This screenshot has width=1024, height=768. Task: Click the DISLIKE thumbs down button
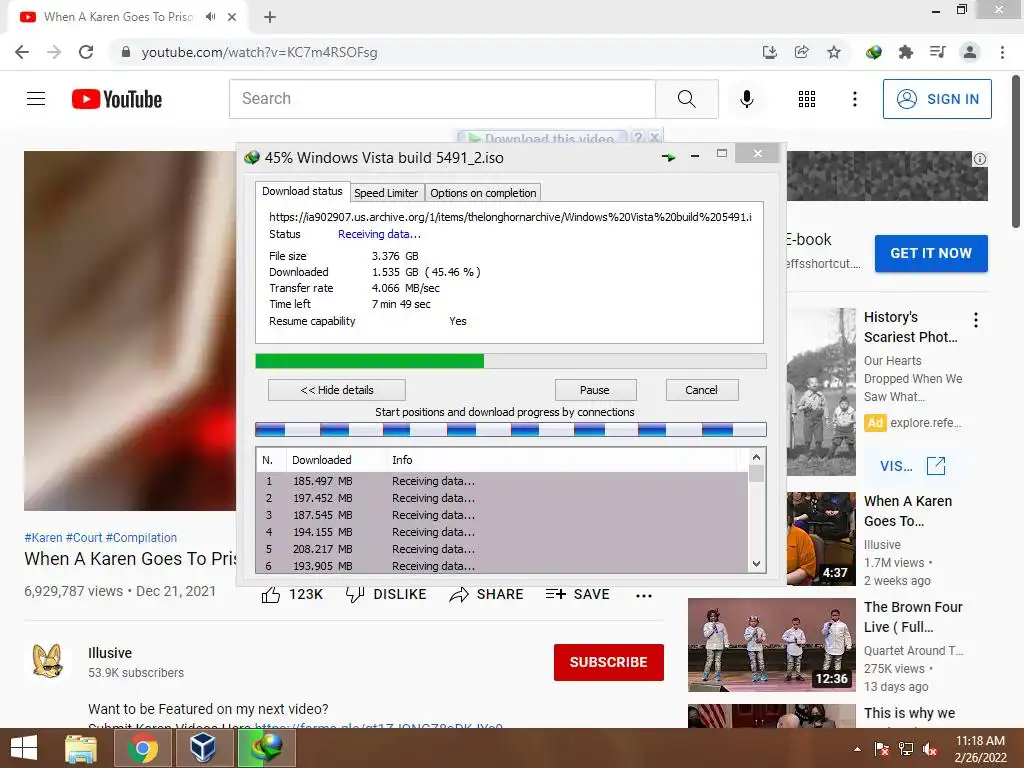coord(386,594)
